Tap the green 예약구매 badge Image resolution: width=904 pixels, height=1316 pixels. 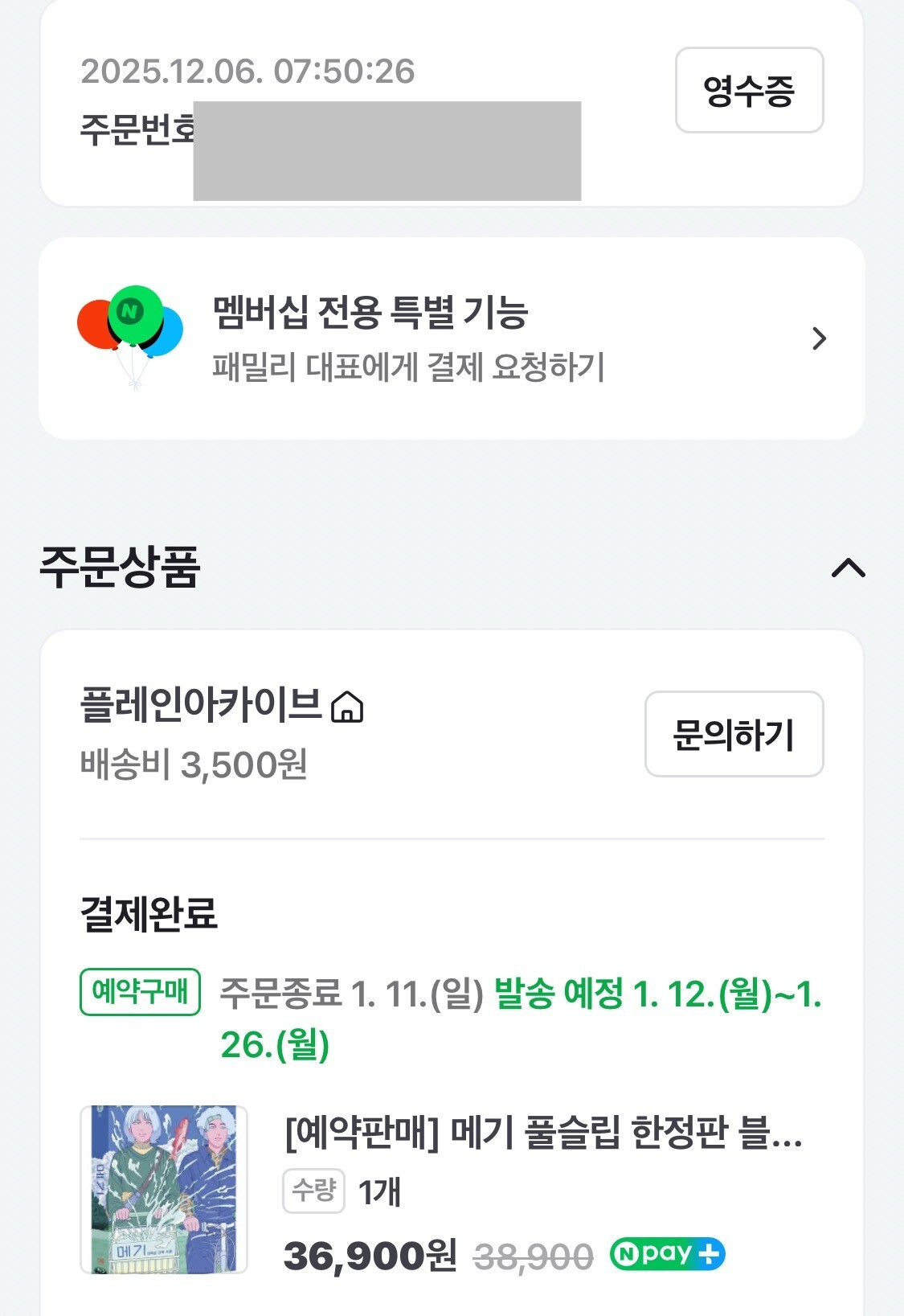pos(140,992)
